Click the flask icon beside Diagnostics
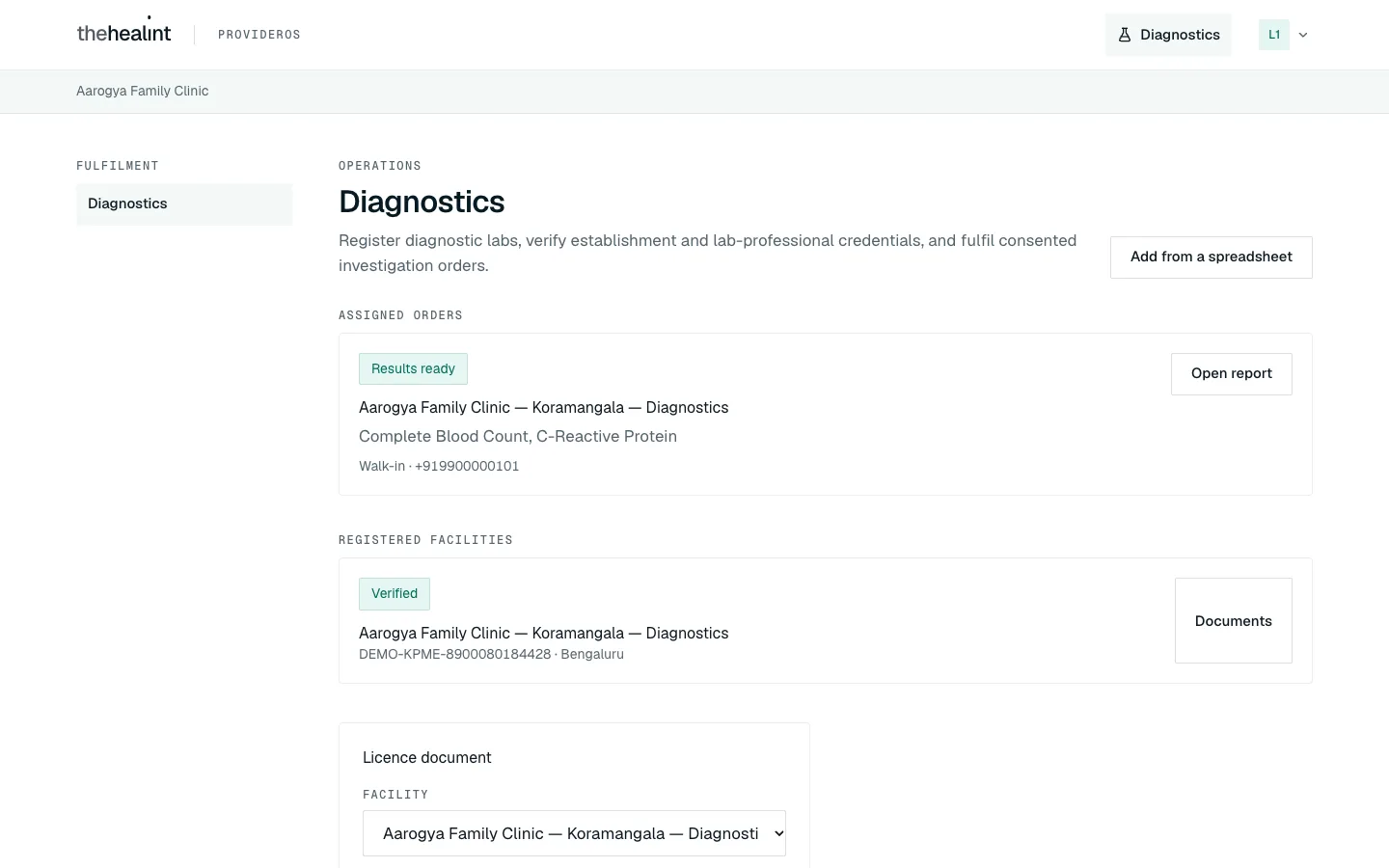 [x=1124, y=35]
